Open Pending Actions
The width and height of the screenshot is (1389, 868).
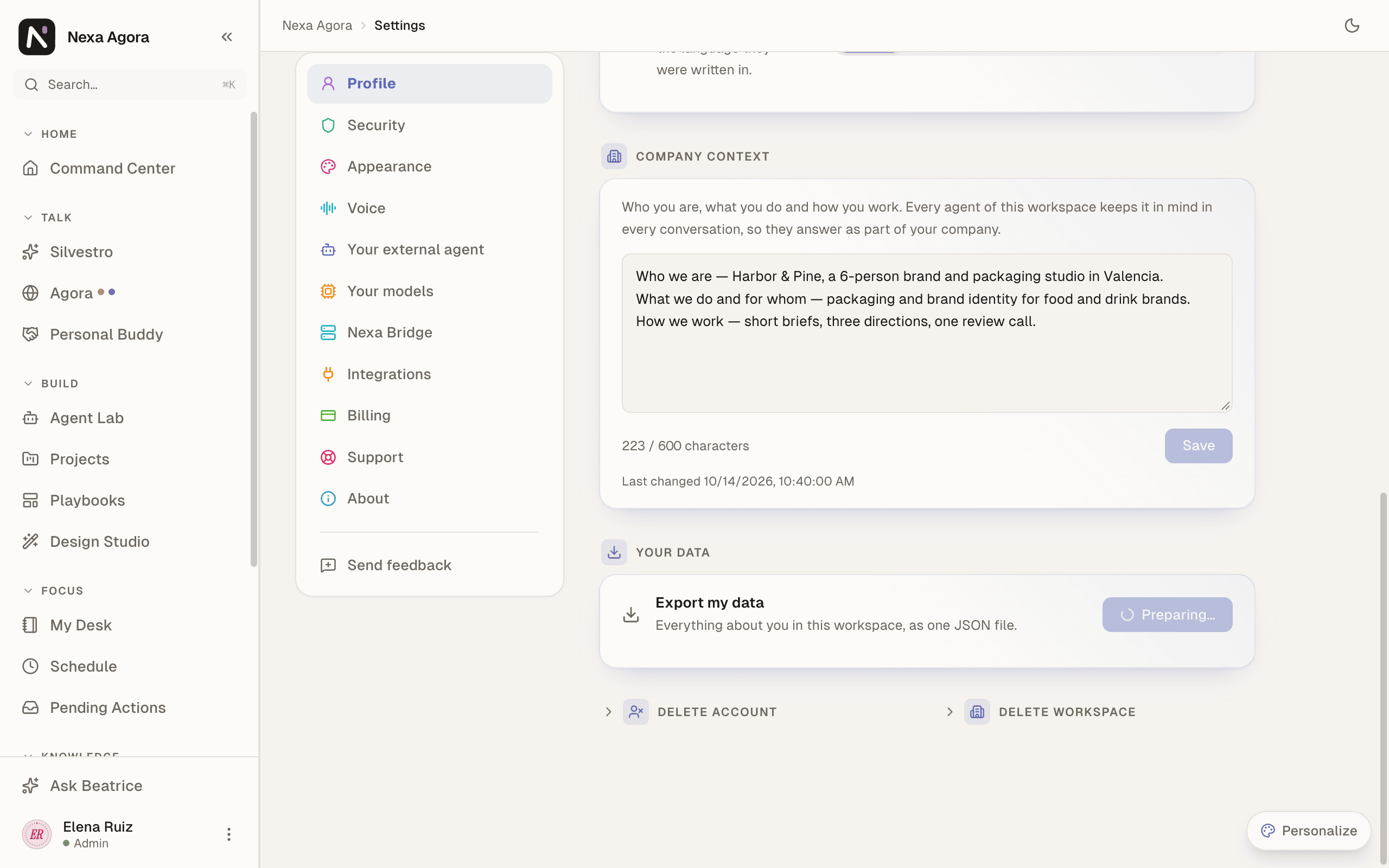[129, 708]
